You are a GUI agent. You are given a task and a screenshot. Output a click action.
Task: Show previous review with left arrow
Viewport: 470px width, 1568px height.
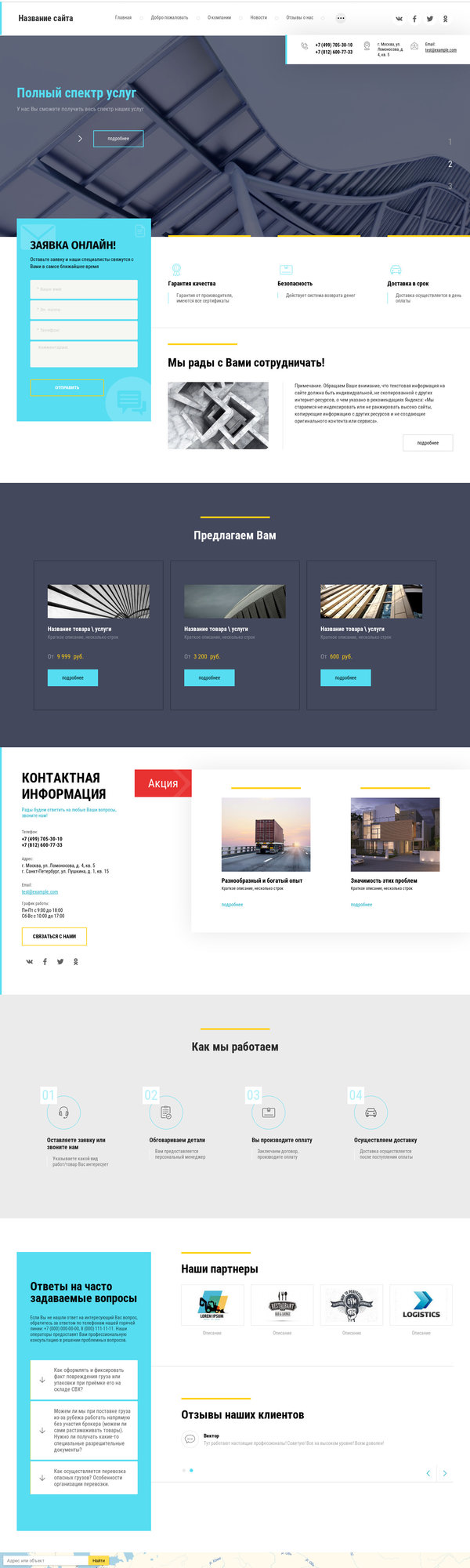[x=428, y=1473]
